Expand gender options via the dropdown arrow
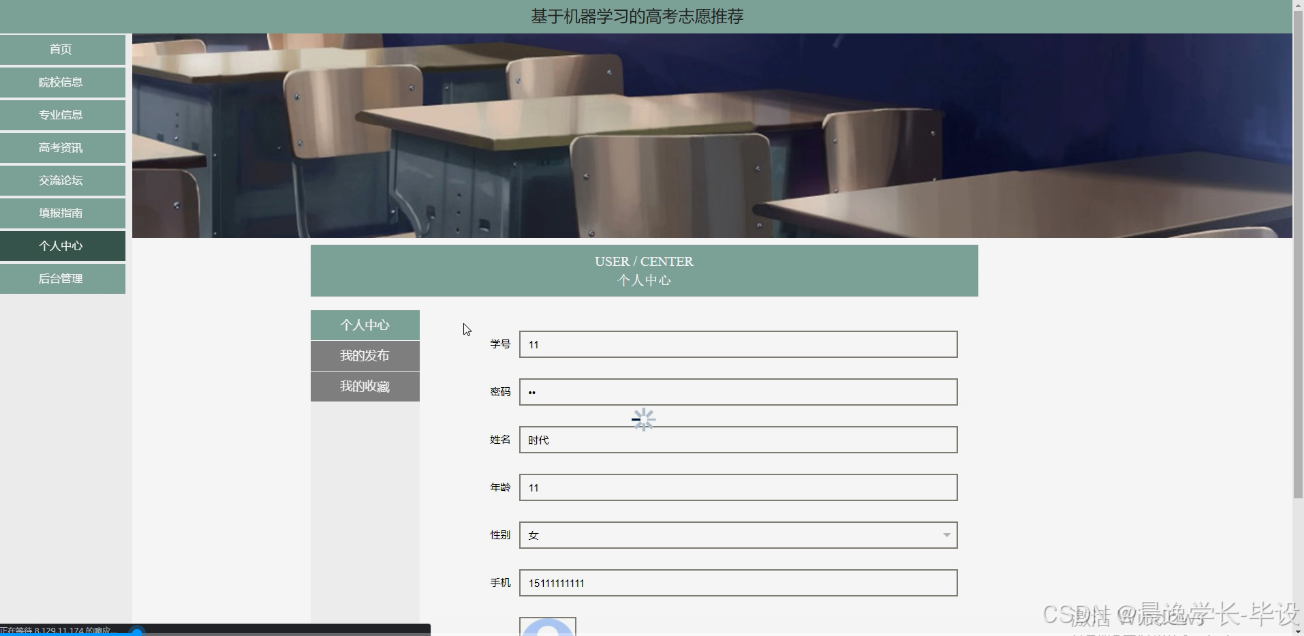1304x636 pixels. pyautogui.click(x=946, y=535)
